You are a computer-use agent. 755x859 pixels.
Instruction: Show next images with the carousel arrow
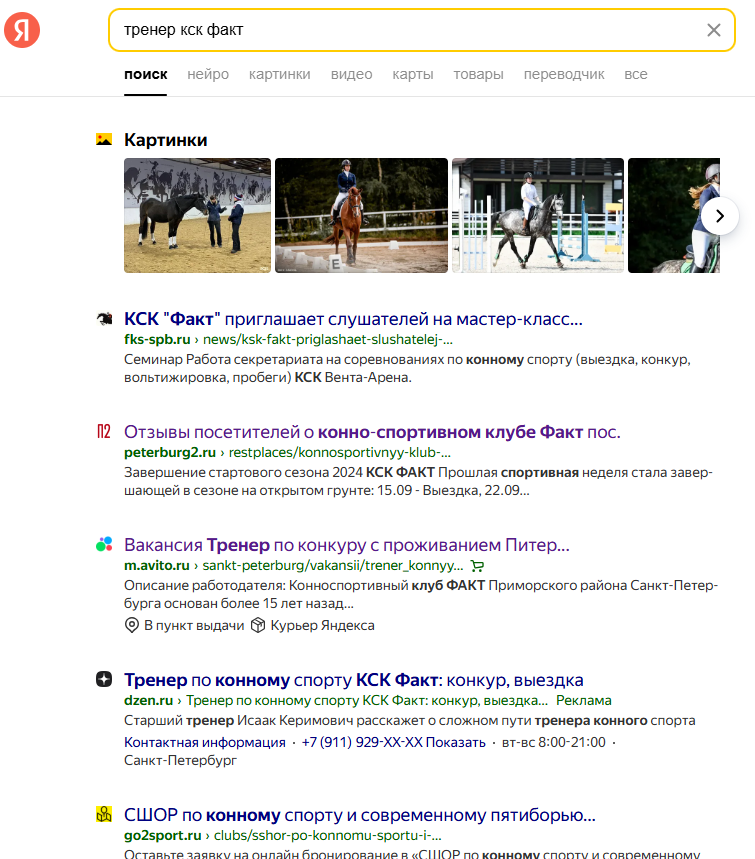click(x=720, y=216)
